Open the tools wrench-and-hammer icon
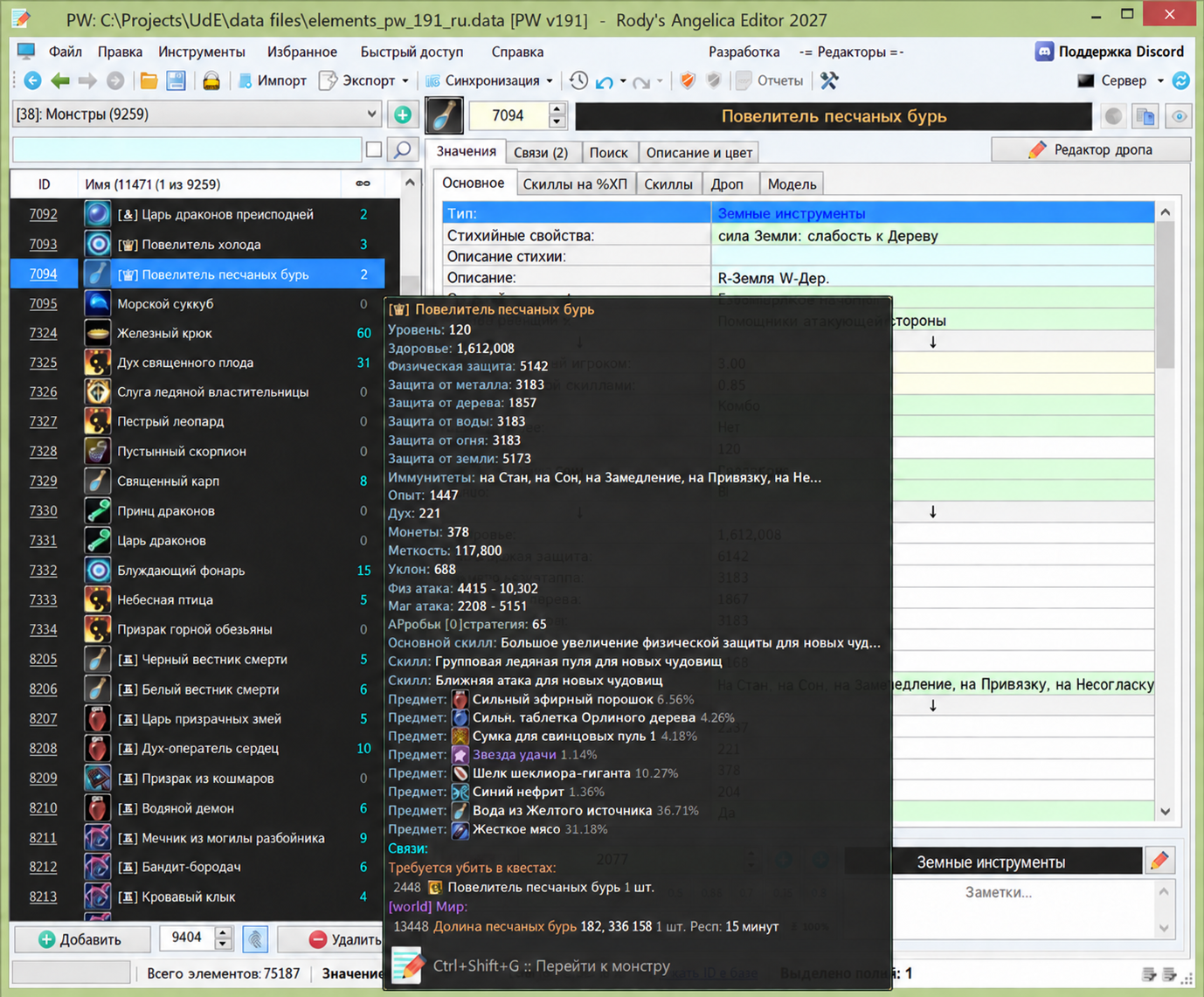Viewport: 1204px width, 997px height. pos(829,81)
